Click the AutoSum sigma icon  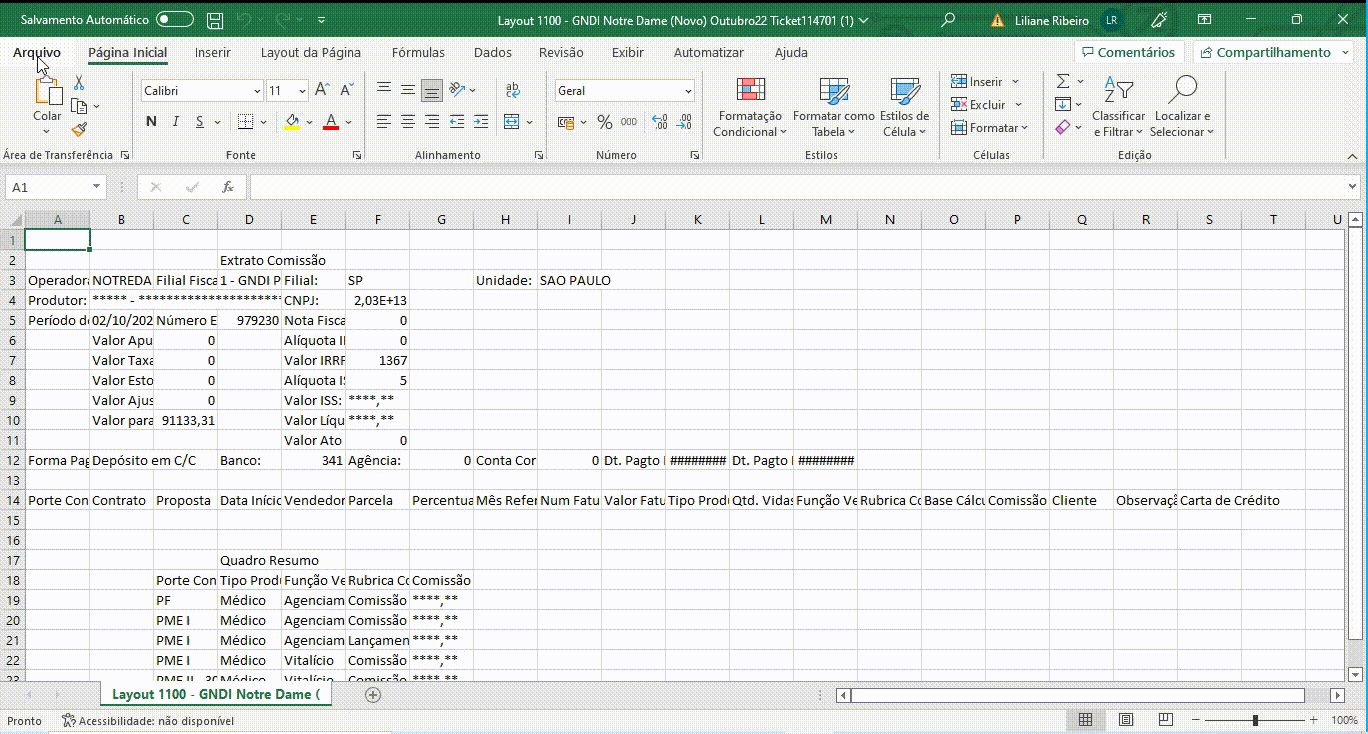(x=1063, y=81)
